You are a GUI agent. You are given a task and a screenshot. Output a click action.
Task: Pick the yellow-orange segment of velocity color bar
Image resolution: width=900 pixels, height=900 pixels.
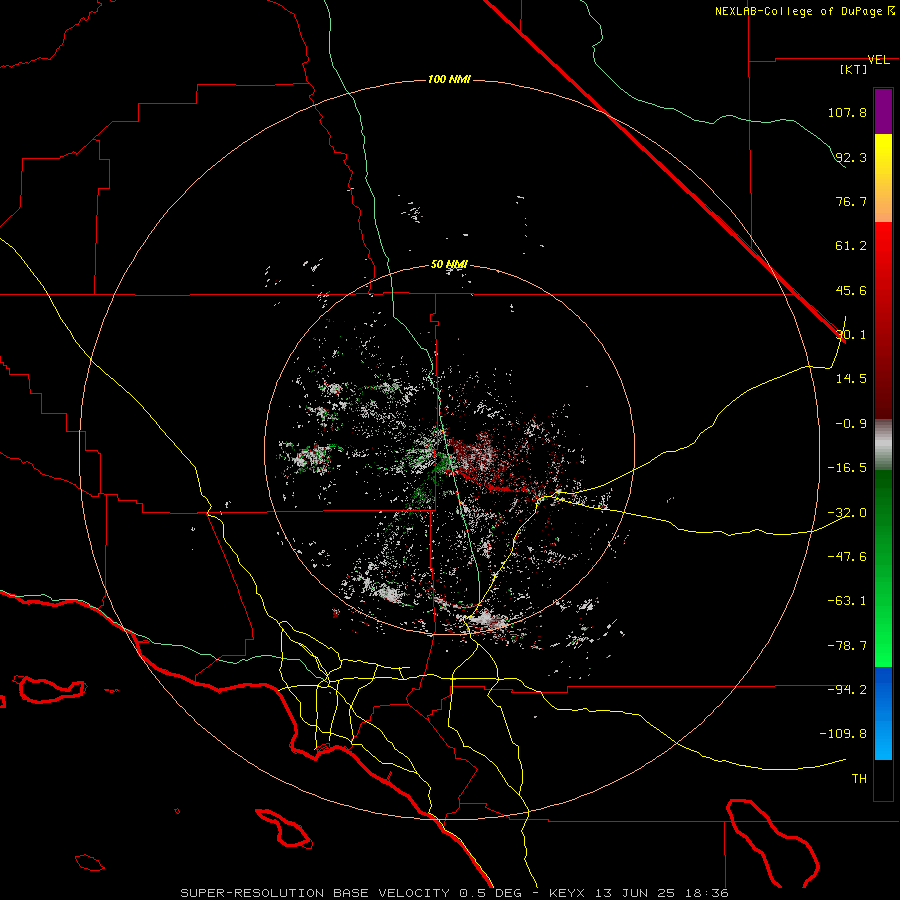click(x=883, y=178)
